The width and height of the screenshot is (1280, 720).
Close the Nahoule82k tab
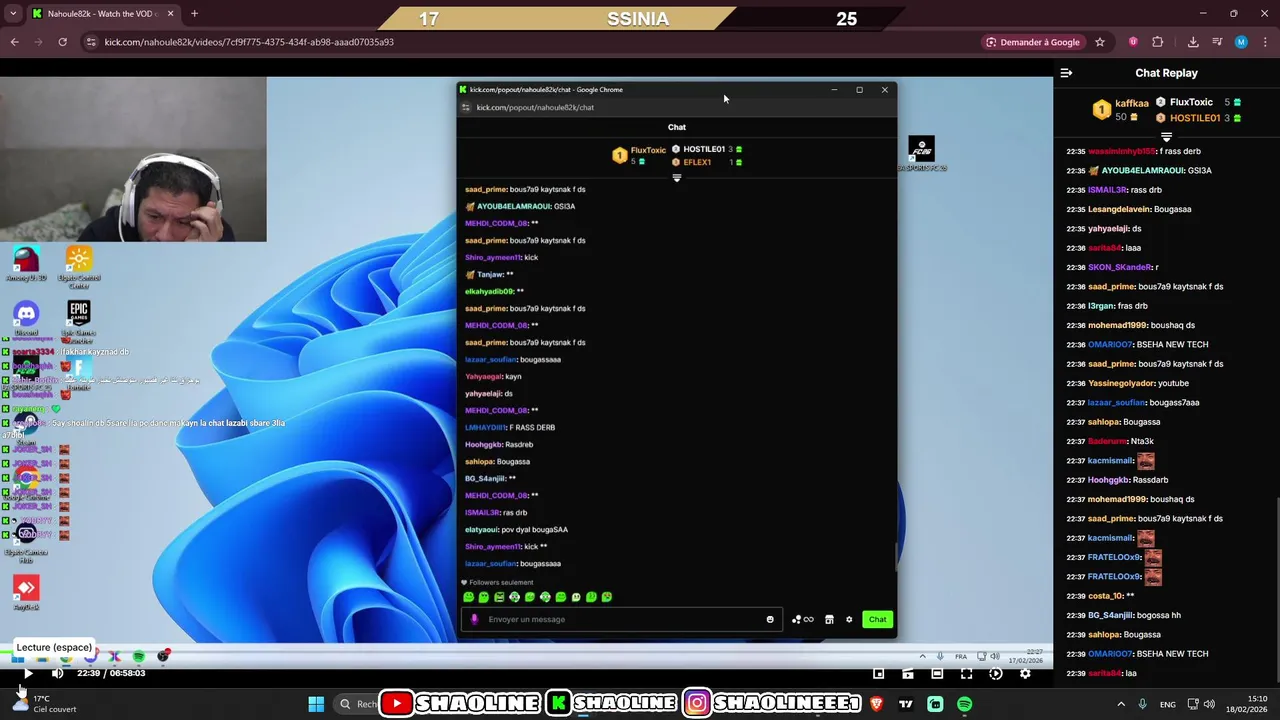tap(170, 14)
